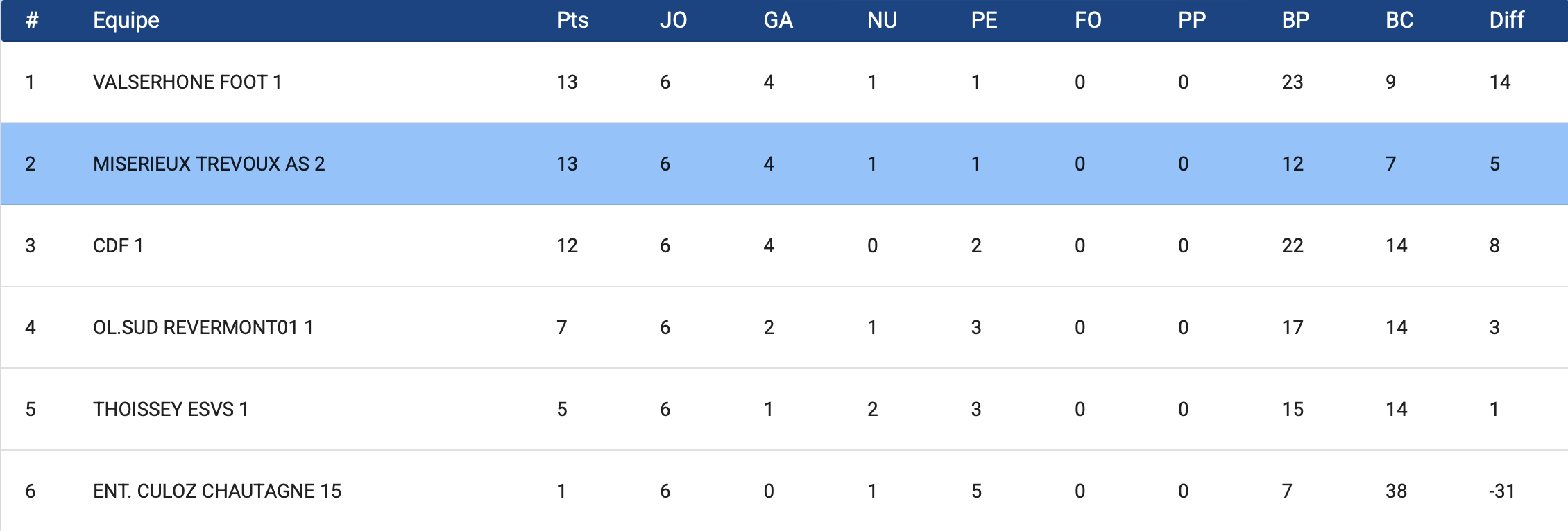This screenshot has width=1568, height=531.
Task: Select the NU column header
Action: click(x=882, y=20)
